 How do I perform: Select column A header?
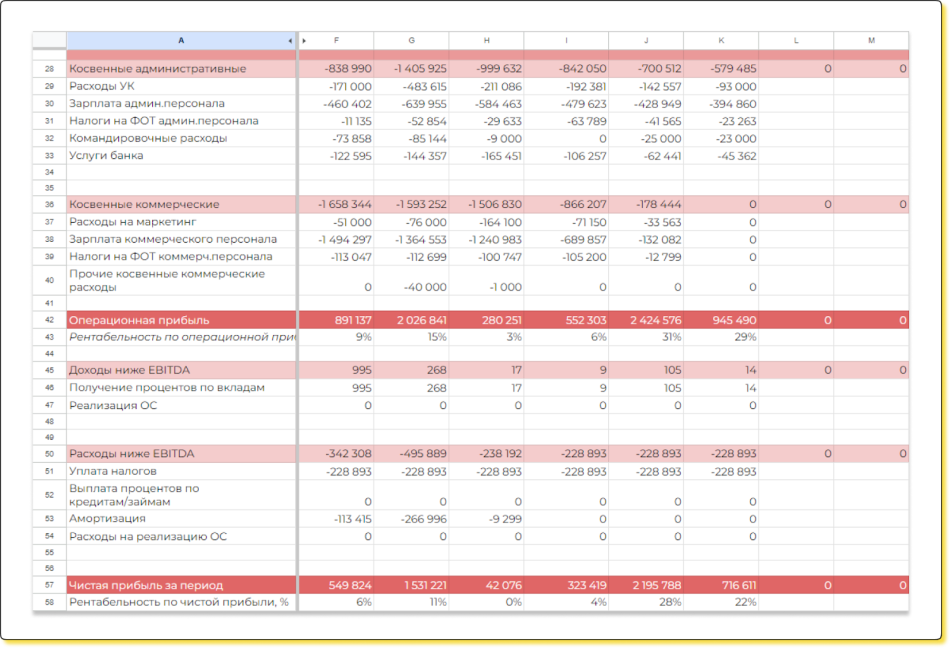coord(180,41)
